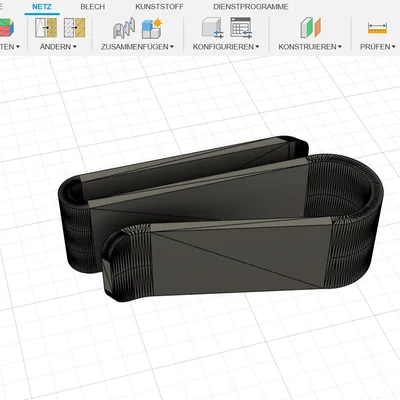Expand the KONFIGURIEREN dropdown
400x400 pixels.
tap(226, 47)
